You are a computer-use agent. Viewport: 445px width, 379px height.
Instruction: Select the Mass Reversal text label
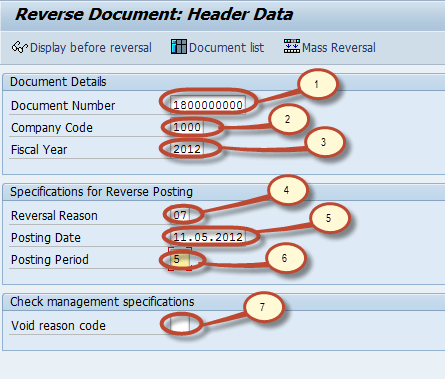coord(339,47)
